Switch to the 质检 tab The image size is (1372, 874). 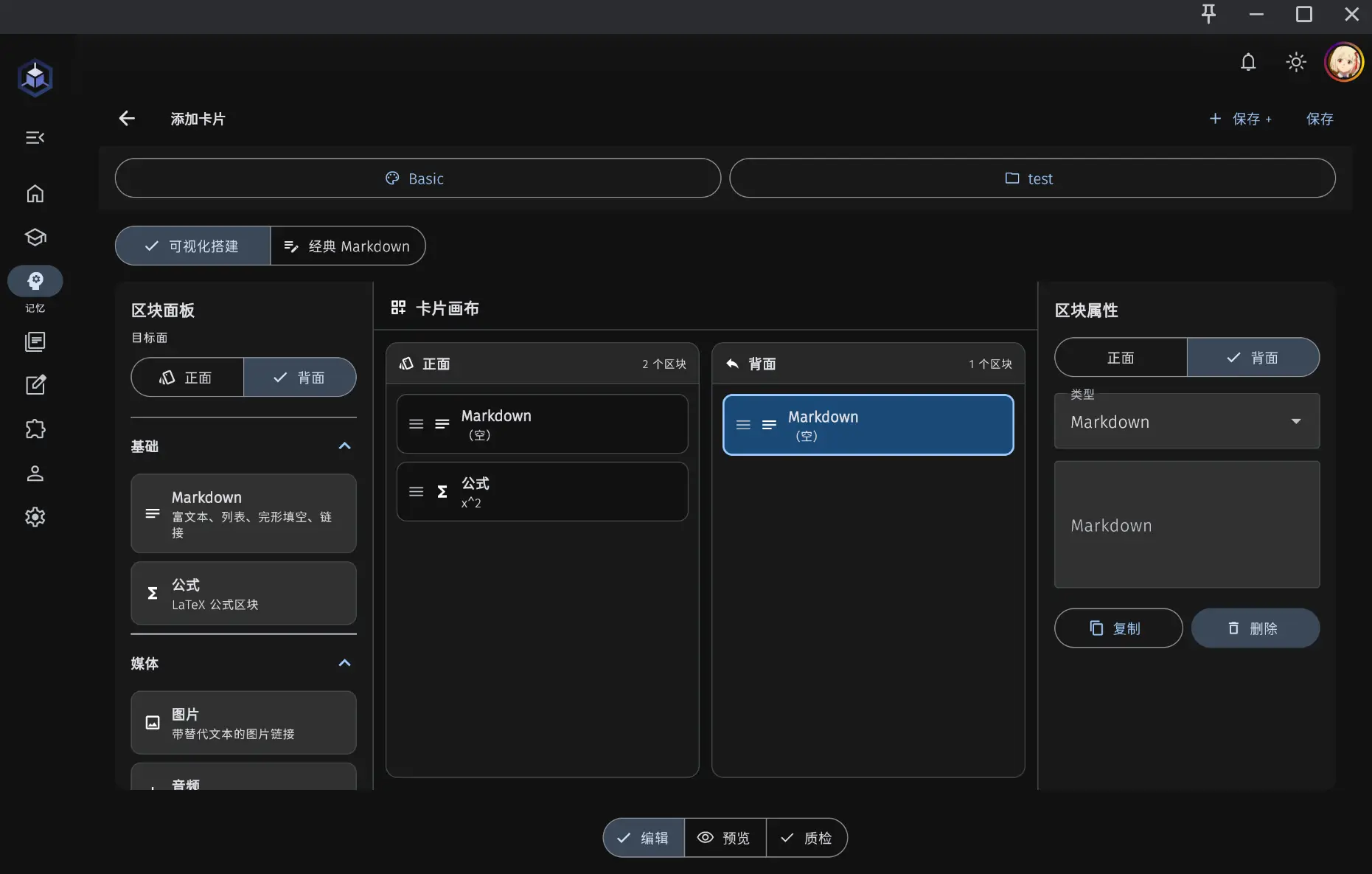807,838
